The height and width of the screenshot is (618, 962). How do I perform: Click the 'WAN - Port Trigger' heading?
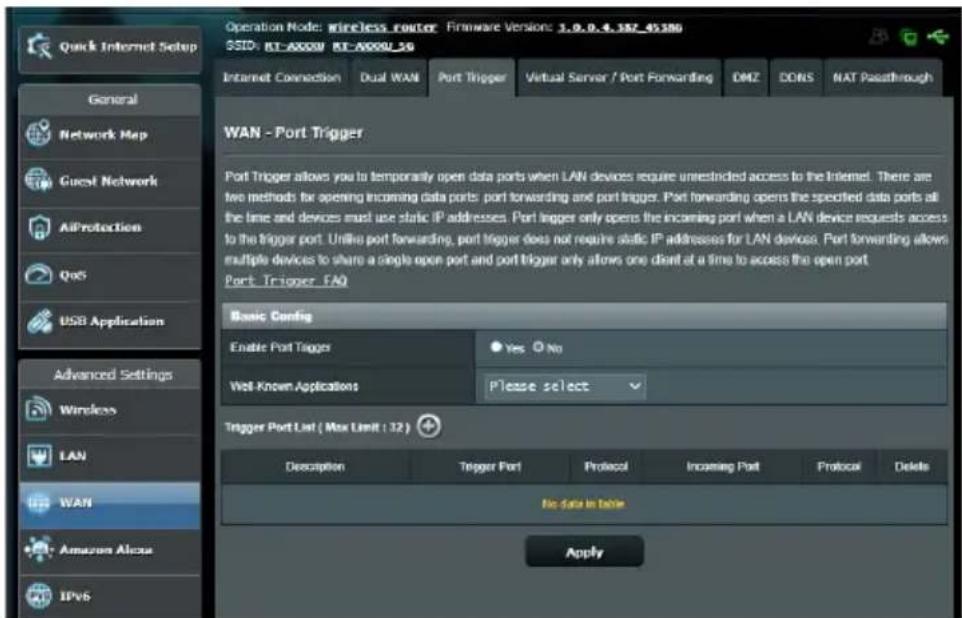pos(293,133)
